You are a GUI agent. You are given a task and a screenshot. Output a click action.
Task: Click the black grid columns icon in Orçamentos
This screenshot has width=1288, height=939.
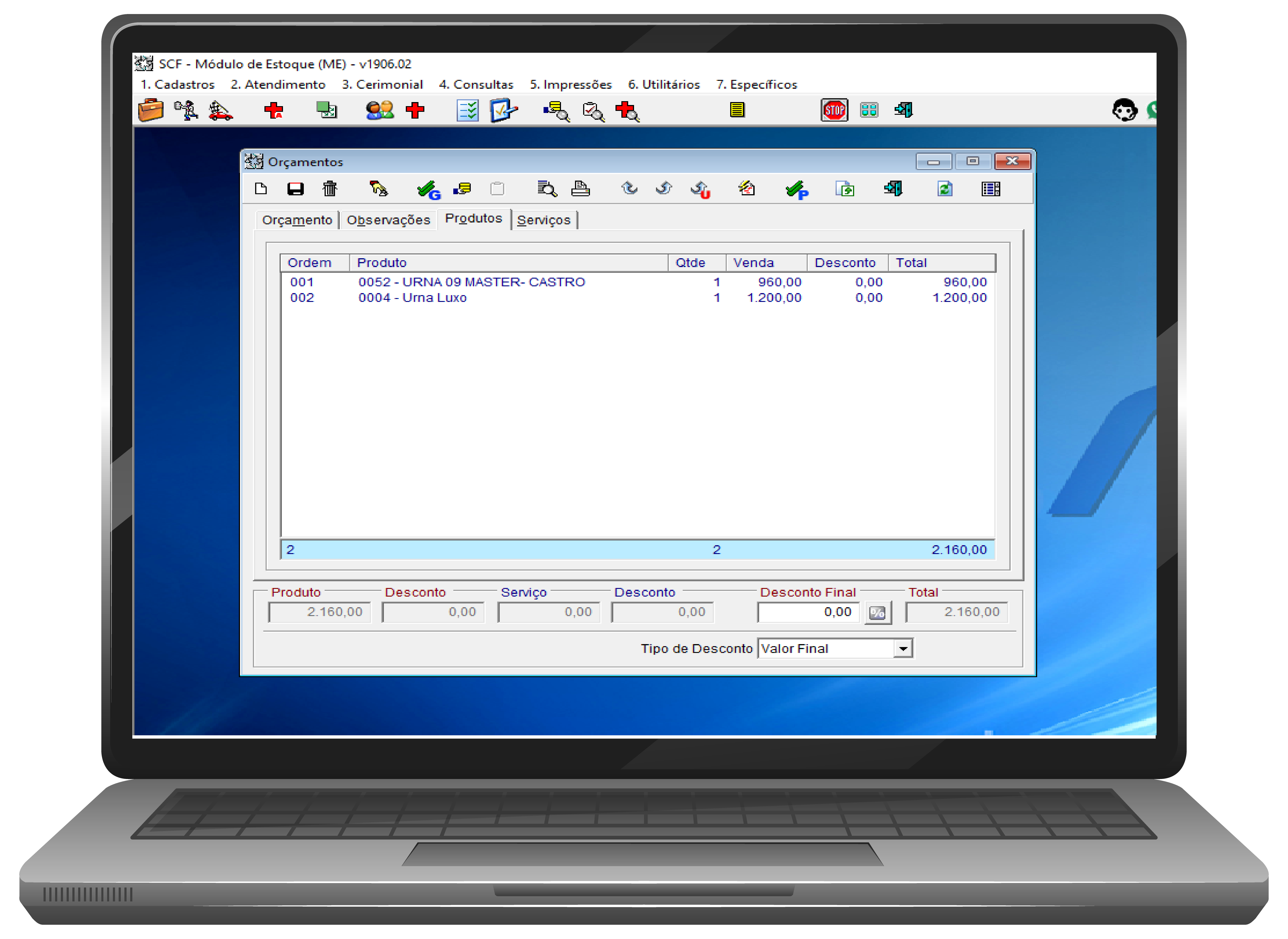click(x=990, y=189)
